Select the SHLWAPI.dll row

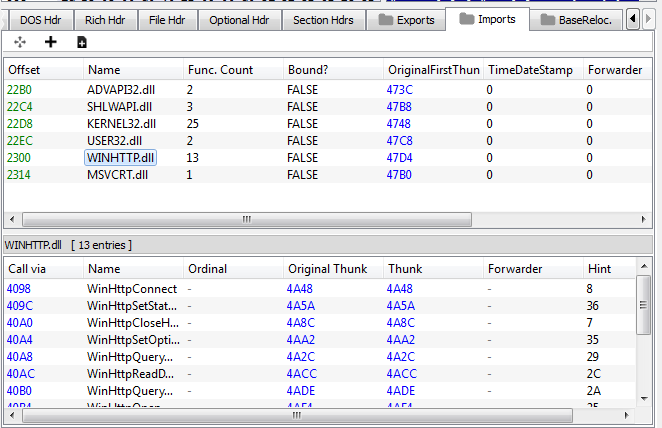coord(328,107)
